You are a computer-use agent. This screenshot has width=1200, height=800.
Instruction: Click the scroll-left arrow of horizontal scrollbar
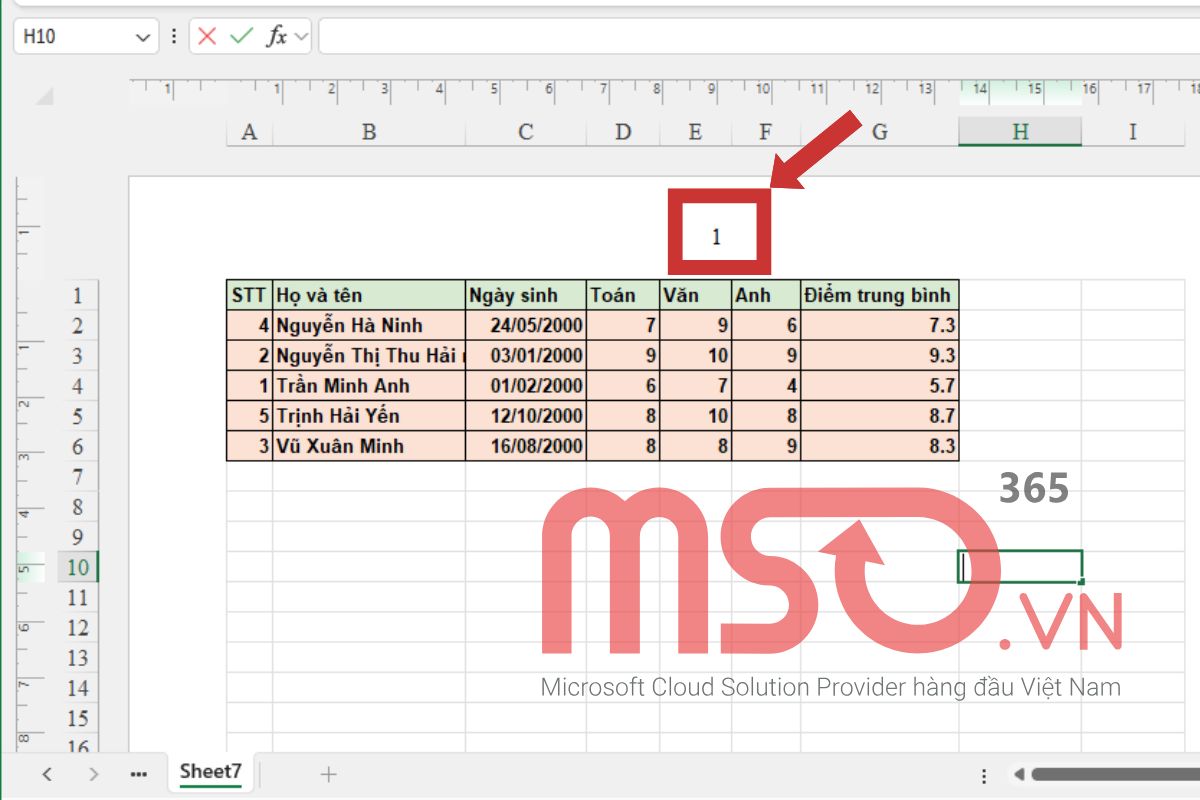point(1019,774)
